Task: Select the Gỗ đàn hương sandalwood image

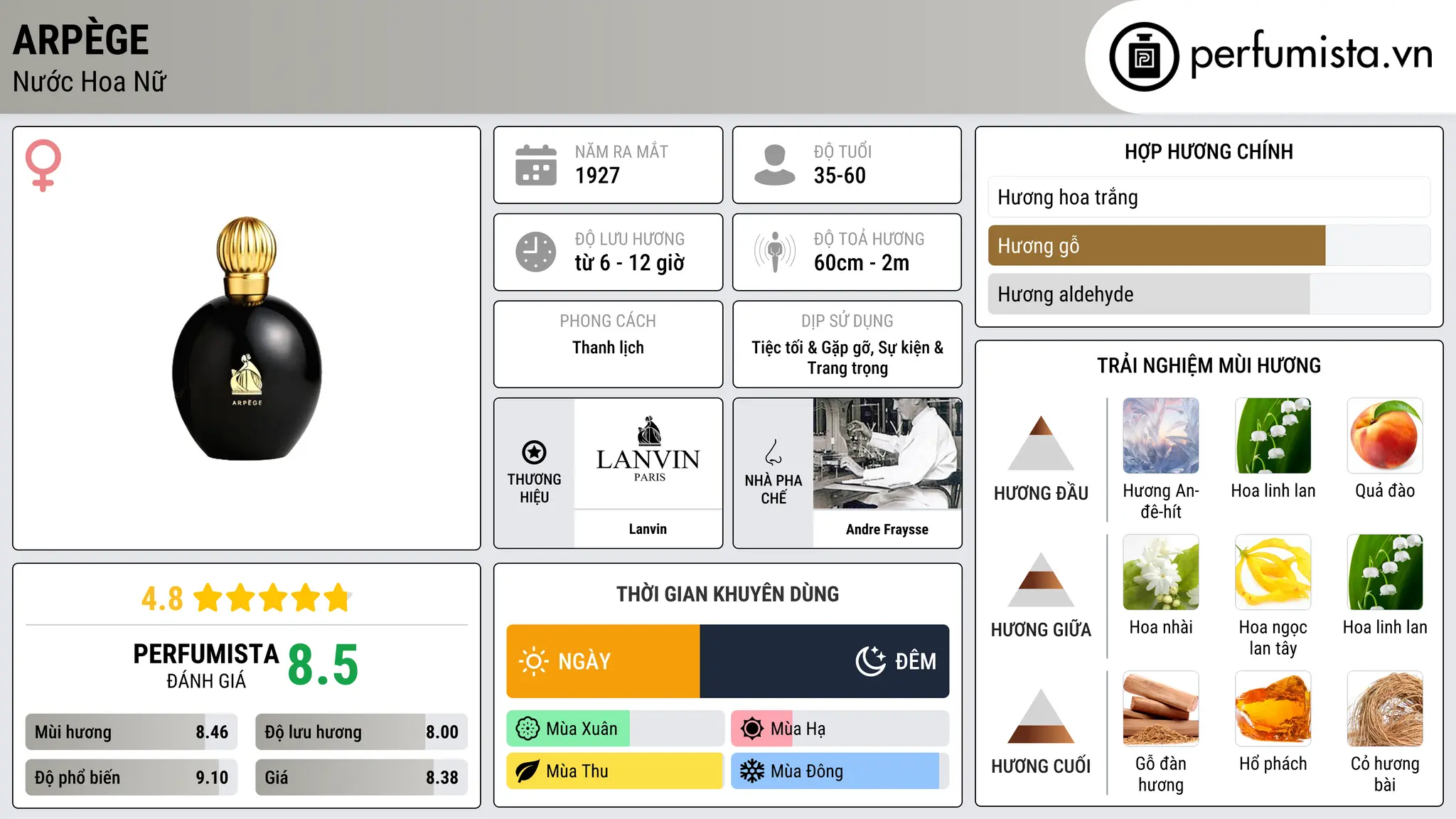Action: tap(1161, 709)
